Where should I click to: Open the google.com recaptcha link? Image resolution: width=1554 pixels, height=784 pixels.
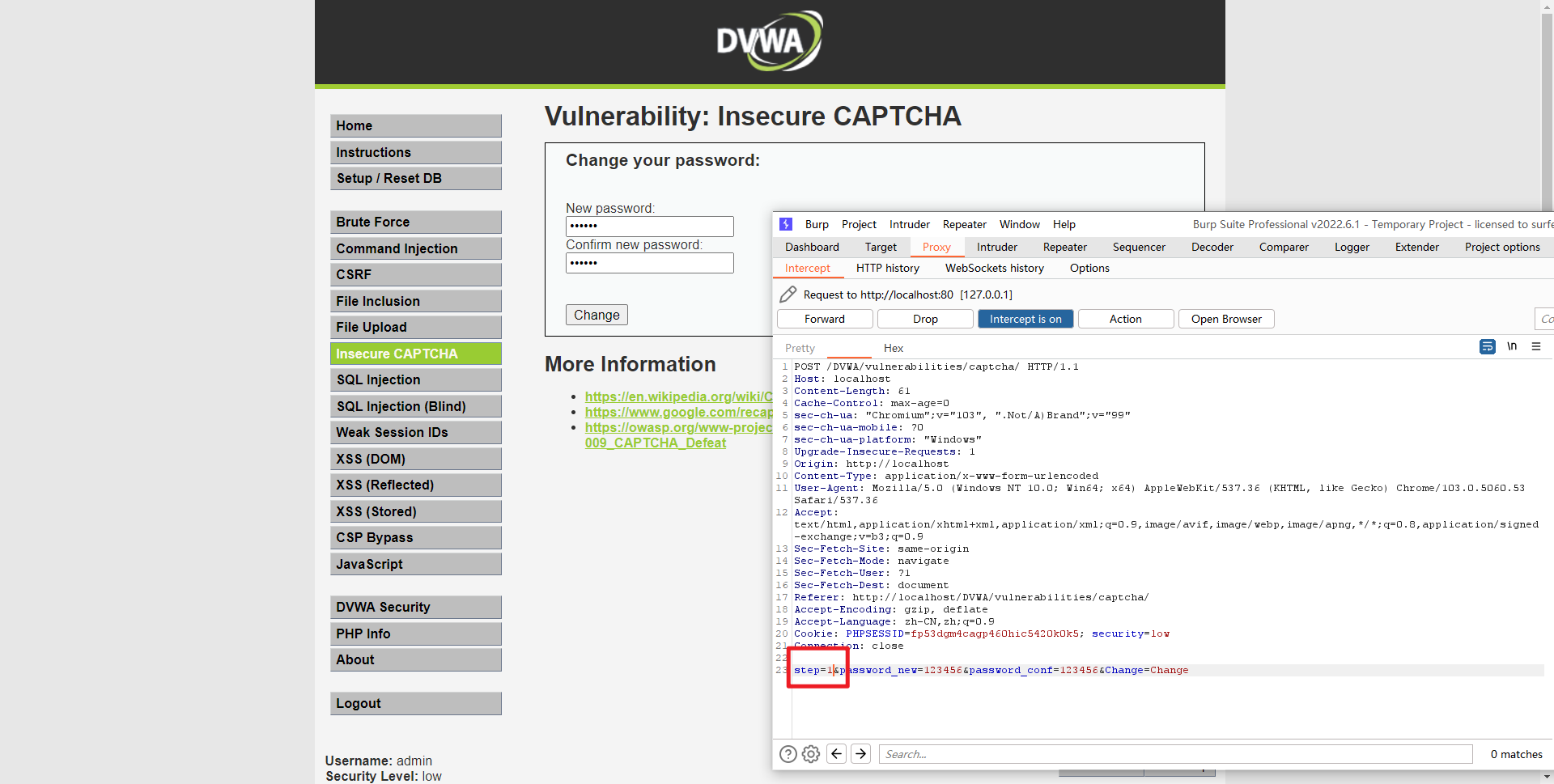tap(678, 412)
